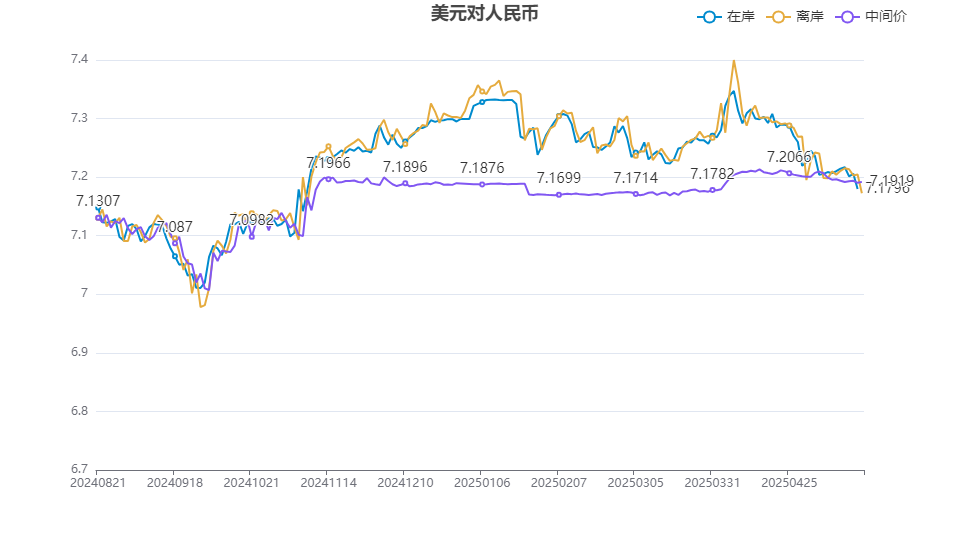
Task: Select the 7.087 data point label
Action: coord(175,227)
